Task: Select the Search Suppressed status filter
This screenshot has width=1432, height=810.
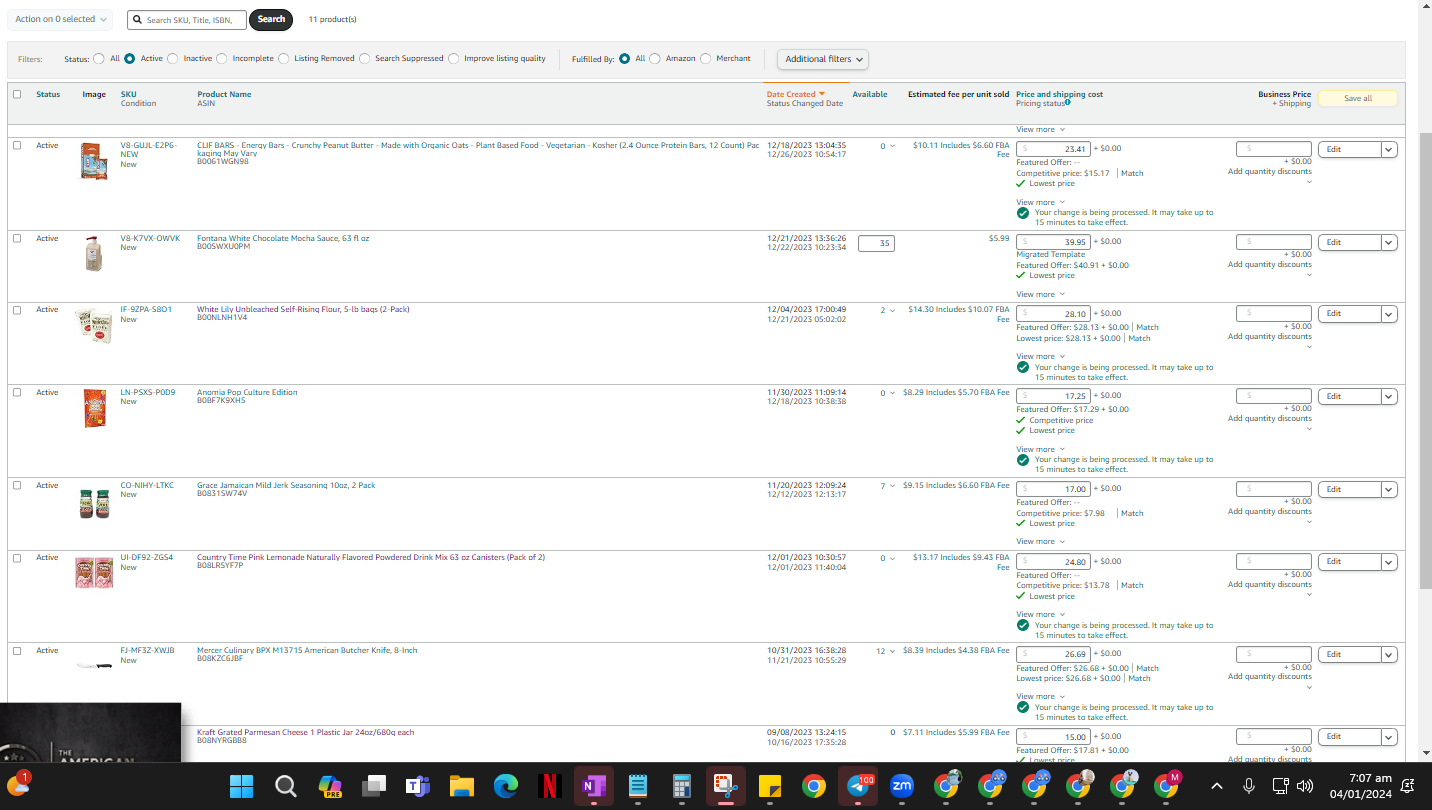Action: (365, 58)
